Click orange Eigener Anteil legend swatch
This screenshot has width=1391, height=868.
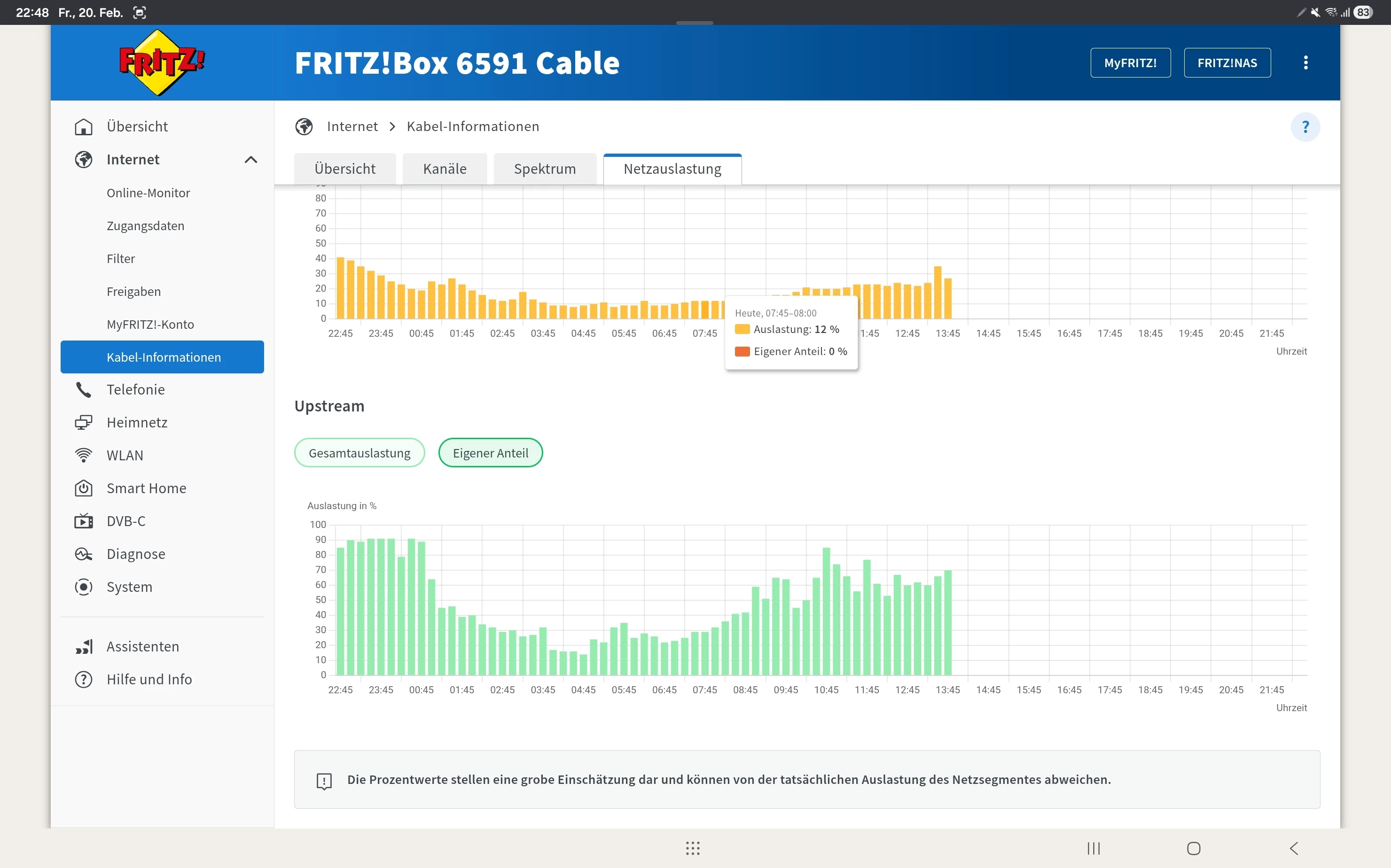742,351
